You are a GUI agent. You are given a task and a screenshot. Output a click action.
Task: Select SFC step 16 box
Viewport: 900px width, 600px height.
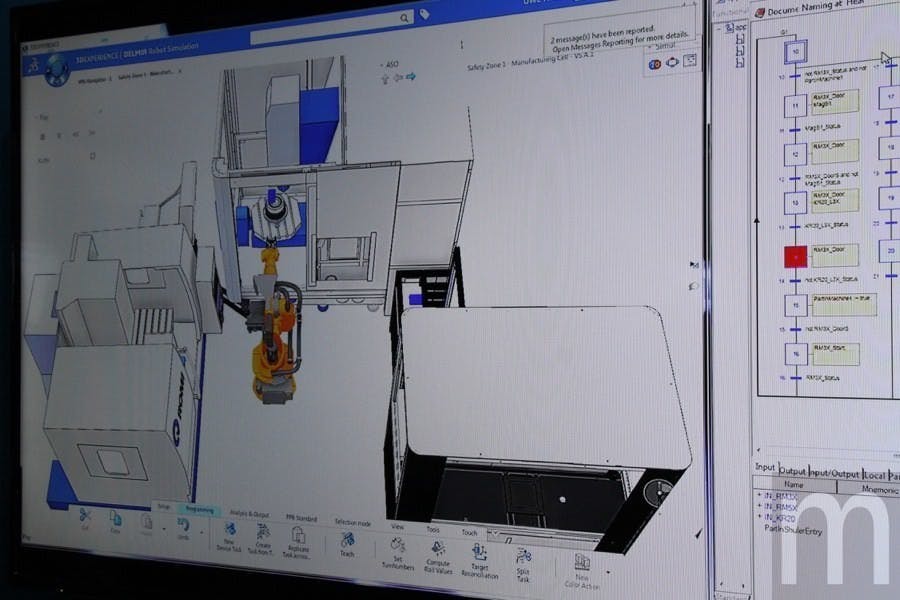(x=796, y=354)
